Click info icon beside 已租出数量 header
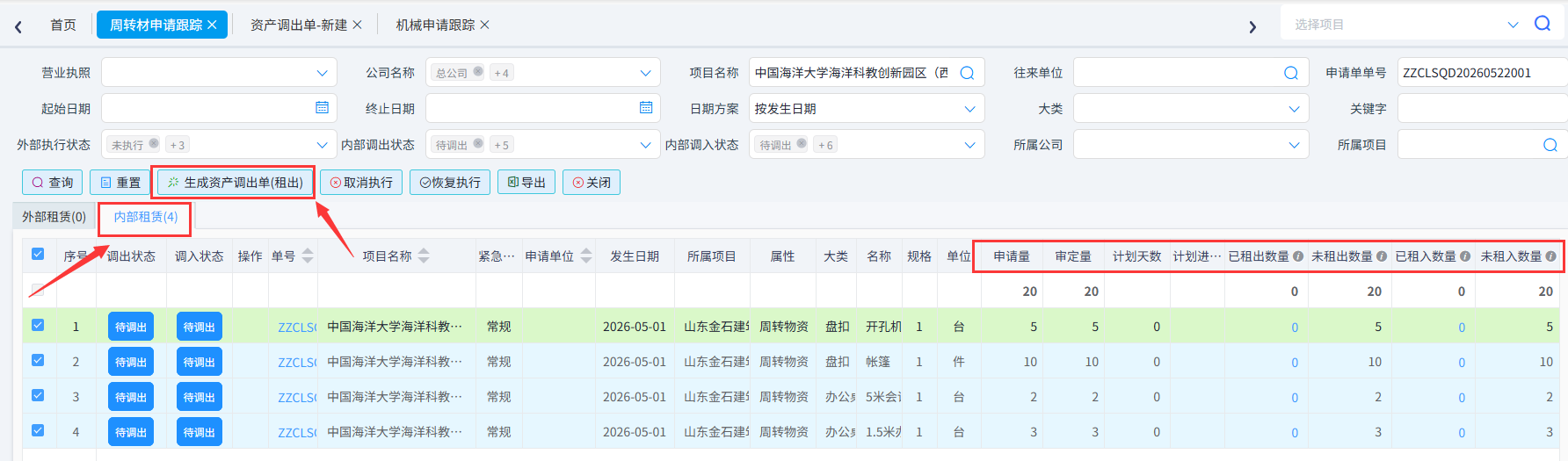Screen dimensions: 1568x461 tap(1298, 256)
